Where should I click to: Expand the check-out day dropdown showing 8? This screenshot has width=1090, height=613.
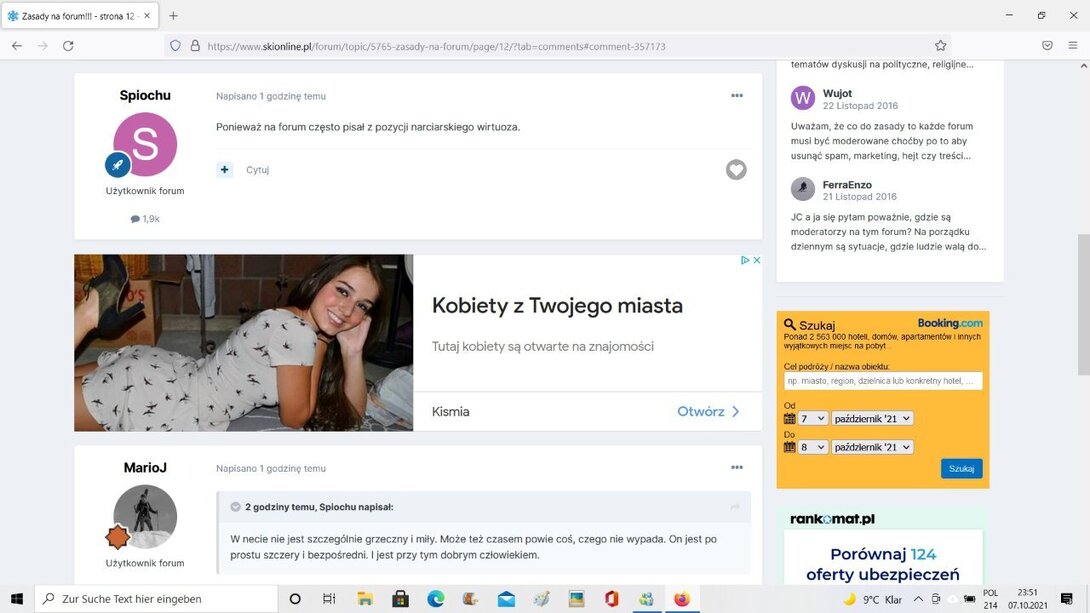click(813, 447)
